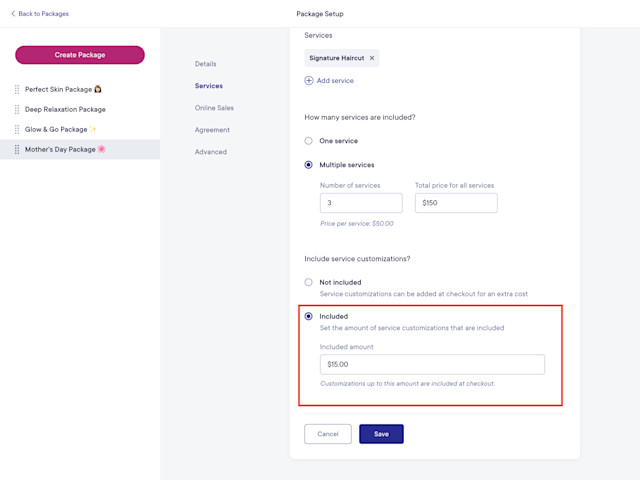Remove Signature Haircut with the X icon
This screenshot has width=640, height=480.
372,58
